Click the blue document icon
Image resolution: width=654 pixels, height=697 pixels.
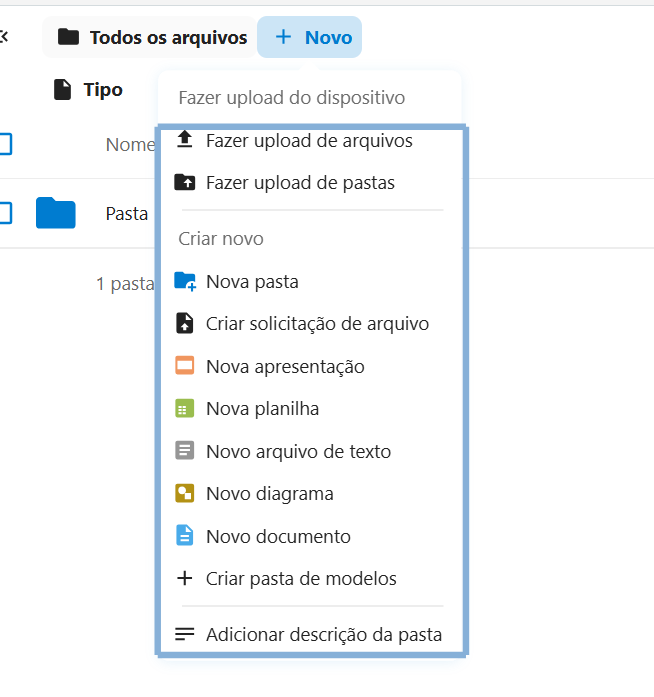click(x=185, y=536)
